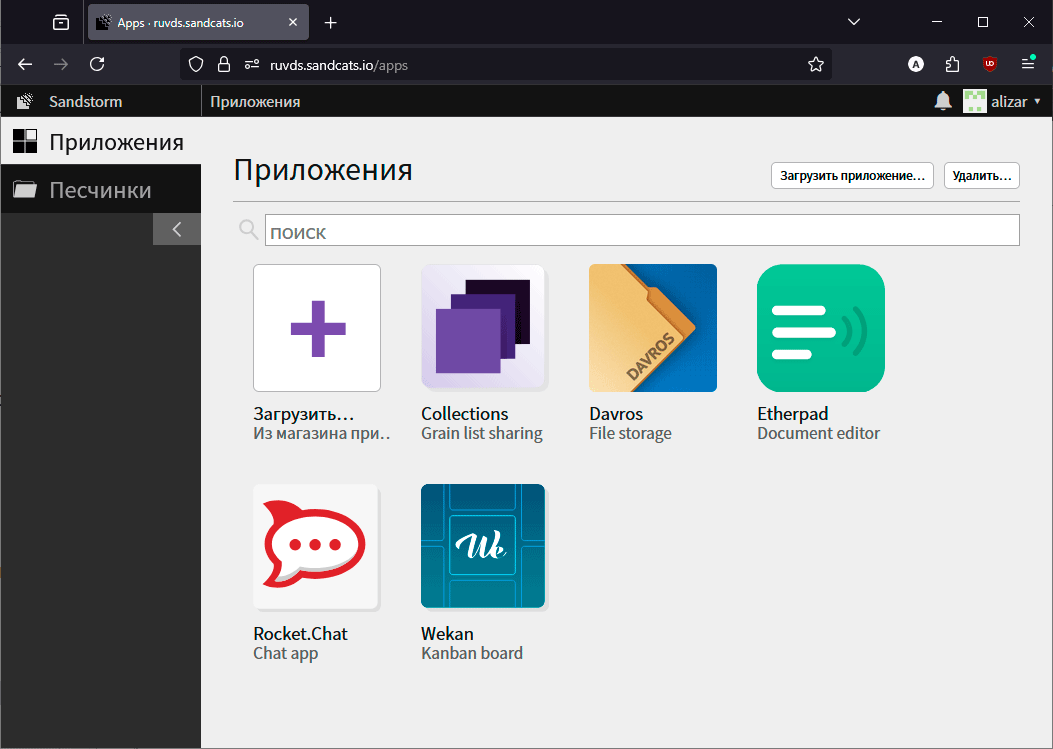
Task: Click the Document editor description
Action: (x=819, y=433)
